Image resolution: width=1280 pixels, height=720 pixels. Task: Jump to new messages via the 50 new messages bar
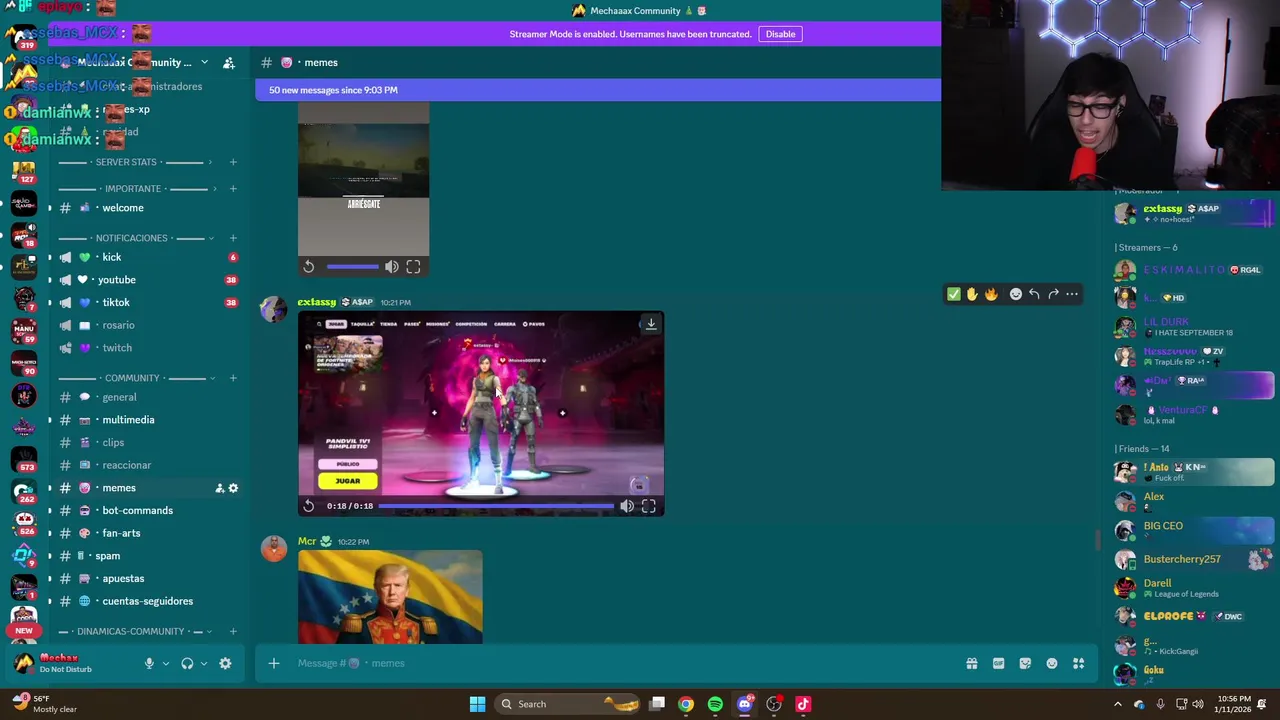[x=598, y=90]
